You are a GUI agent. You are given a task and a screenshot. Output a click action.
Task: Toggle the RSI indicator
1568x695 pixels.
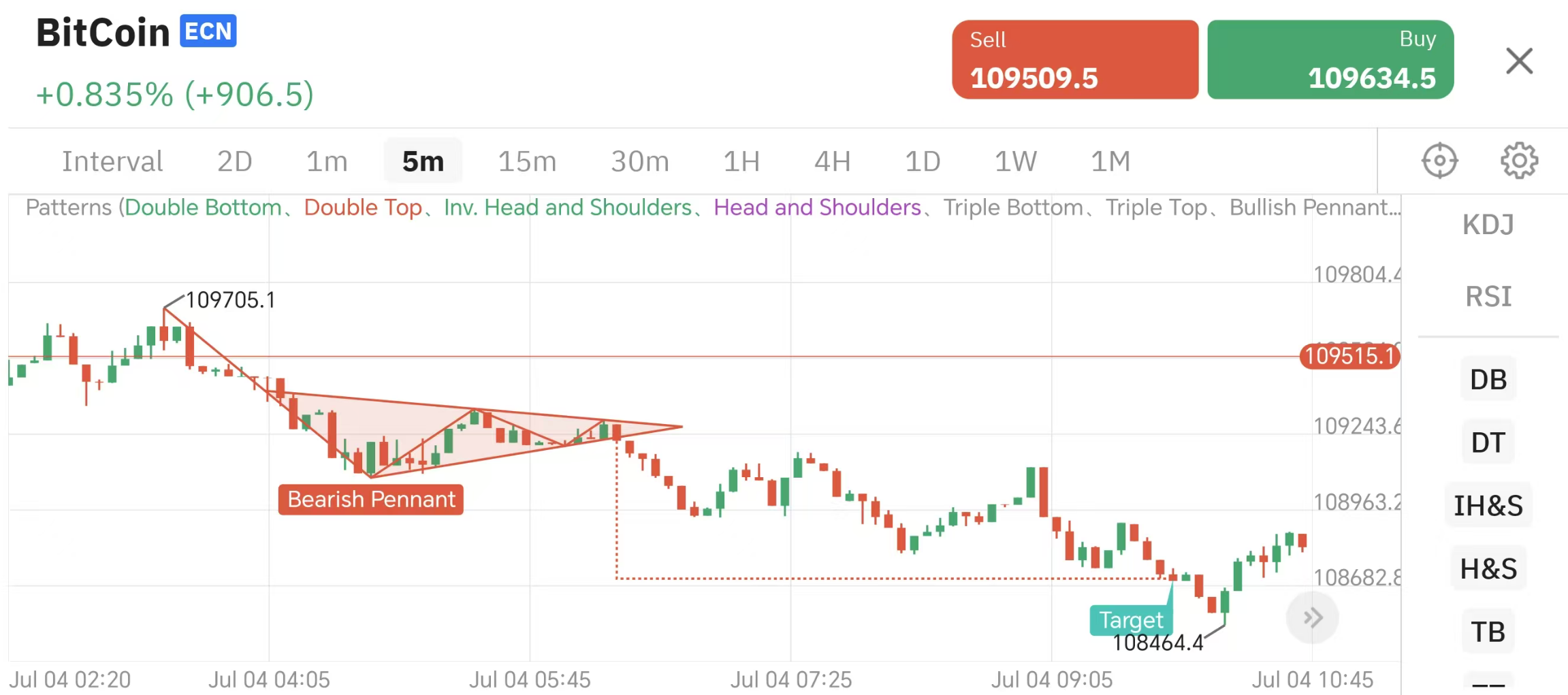click(x=1488, y=297)
